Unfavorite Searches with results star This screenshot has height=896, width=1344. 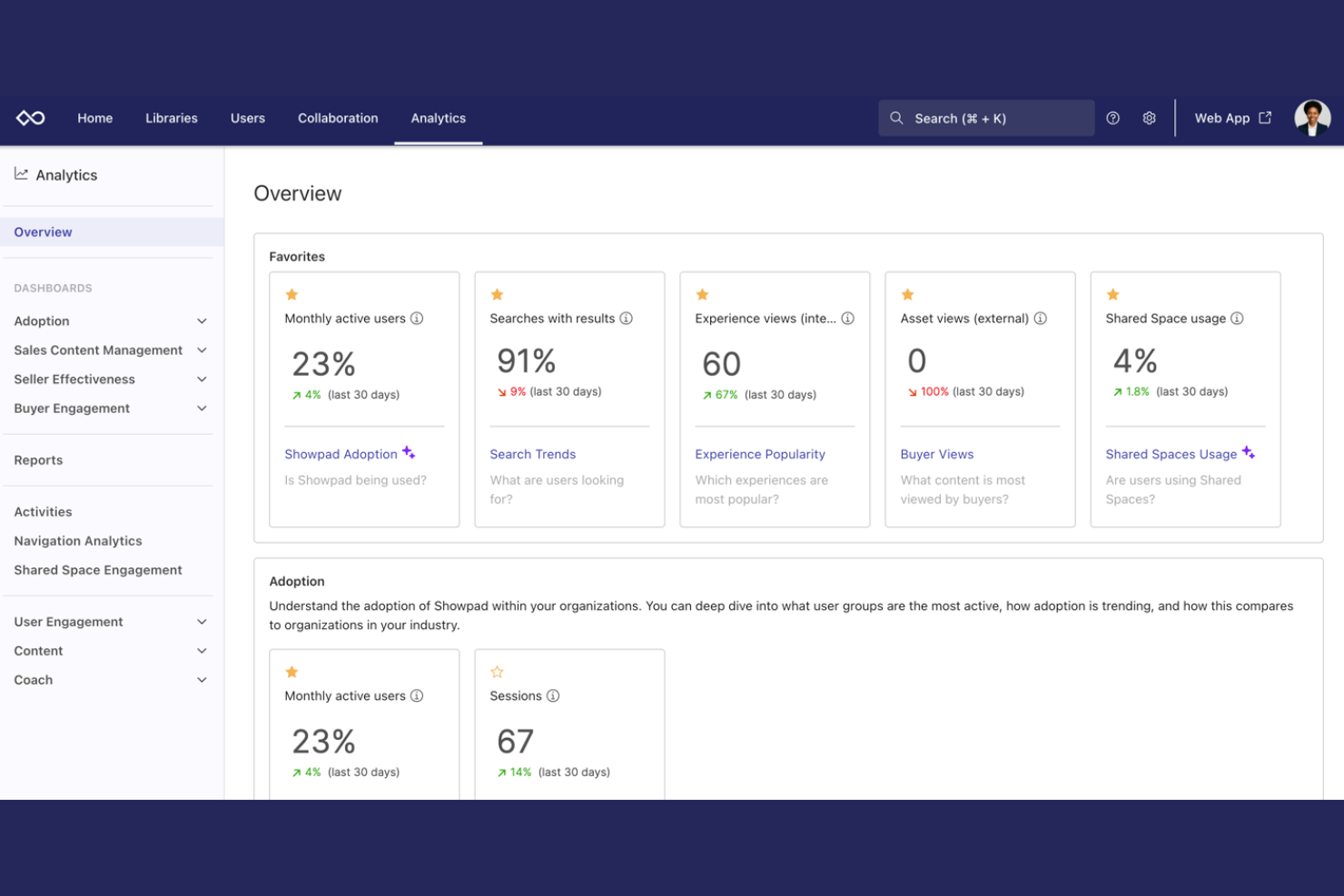[497, 294]
